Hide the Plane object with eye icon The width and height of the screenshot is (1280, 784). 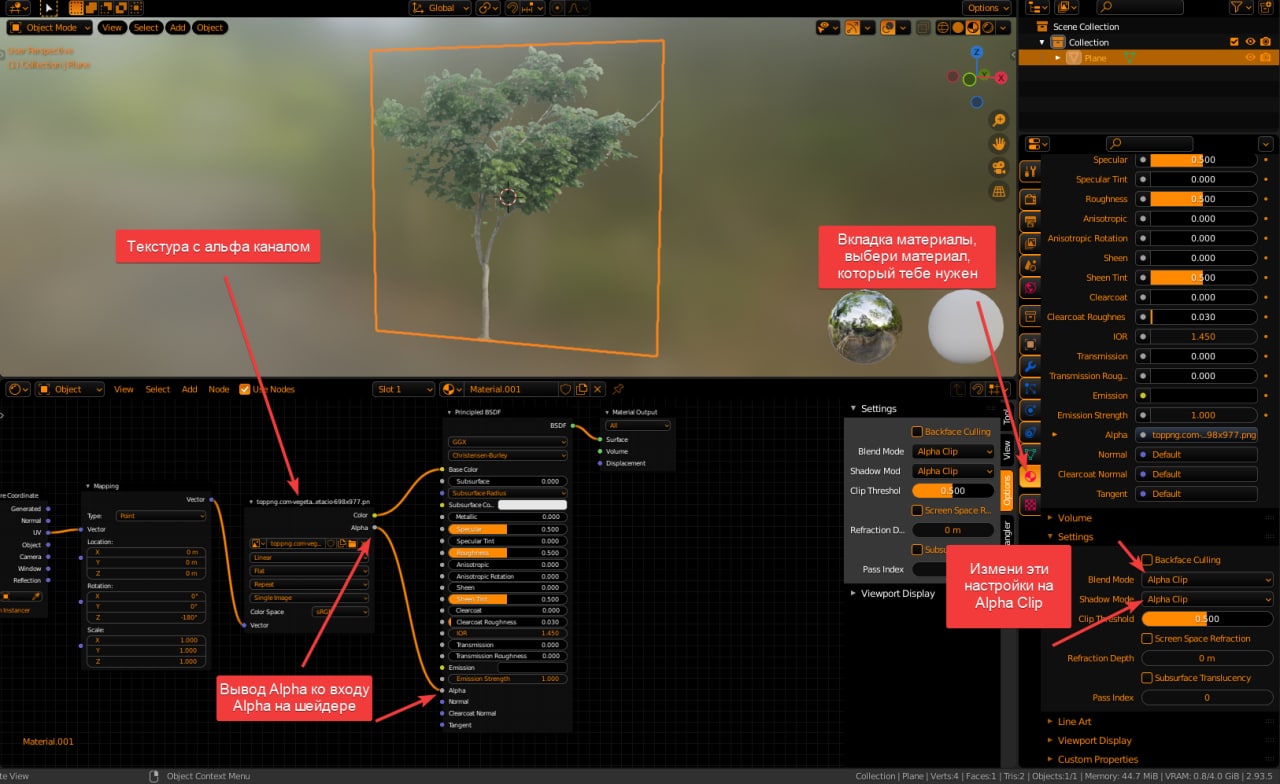1250,58
